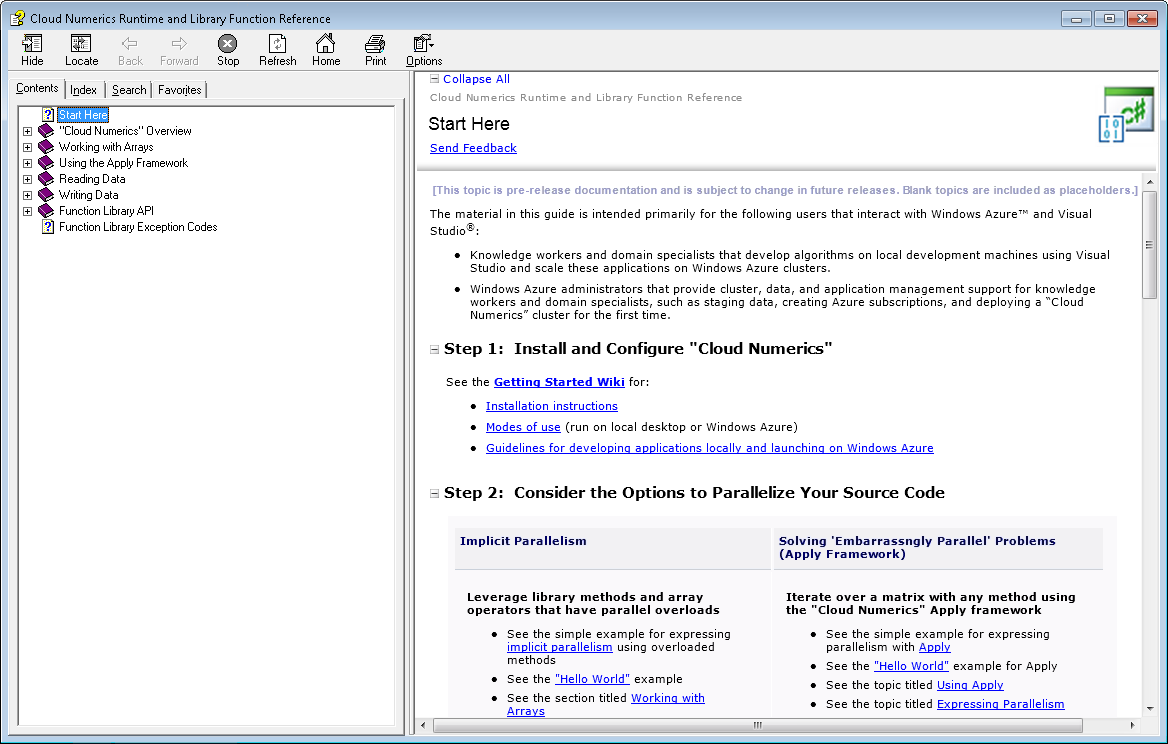Click the purple book icon beside Working with Arrays
Image resolution: width=1168 pixels, height=744 pixels.
(46, 147)
